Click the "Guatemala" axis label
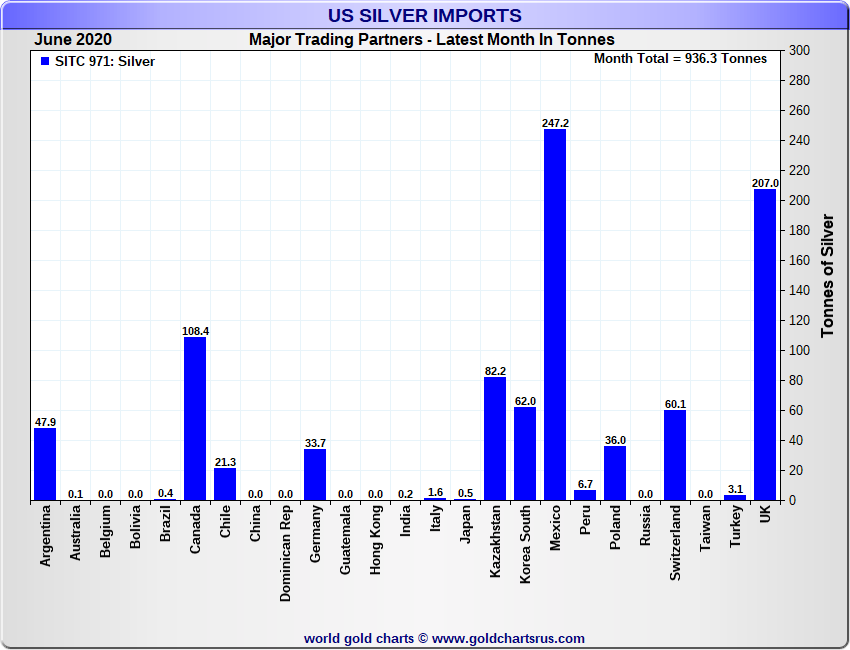 tap(345, 539)
